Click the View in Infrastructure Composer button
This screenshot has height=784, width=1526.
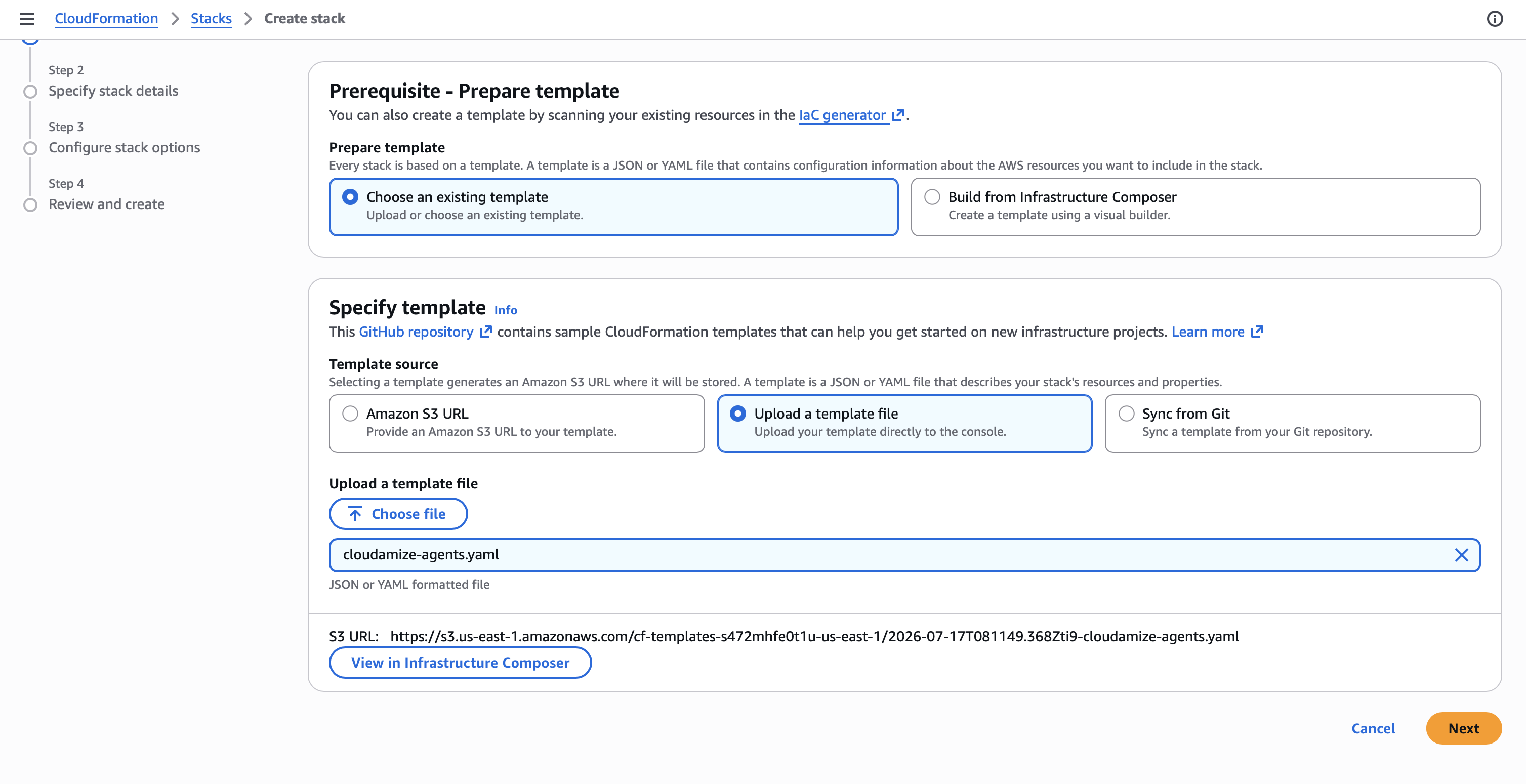pyautogui.click(x=460, y=663)
